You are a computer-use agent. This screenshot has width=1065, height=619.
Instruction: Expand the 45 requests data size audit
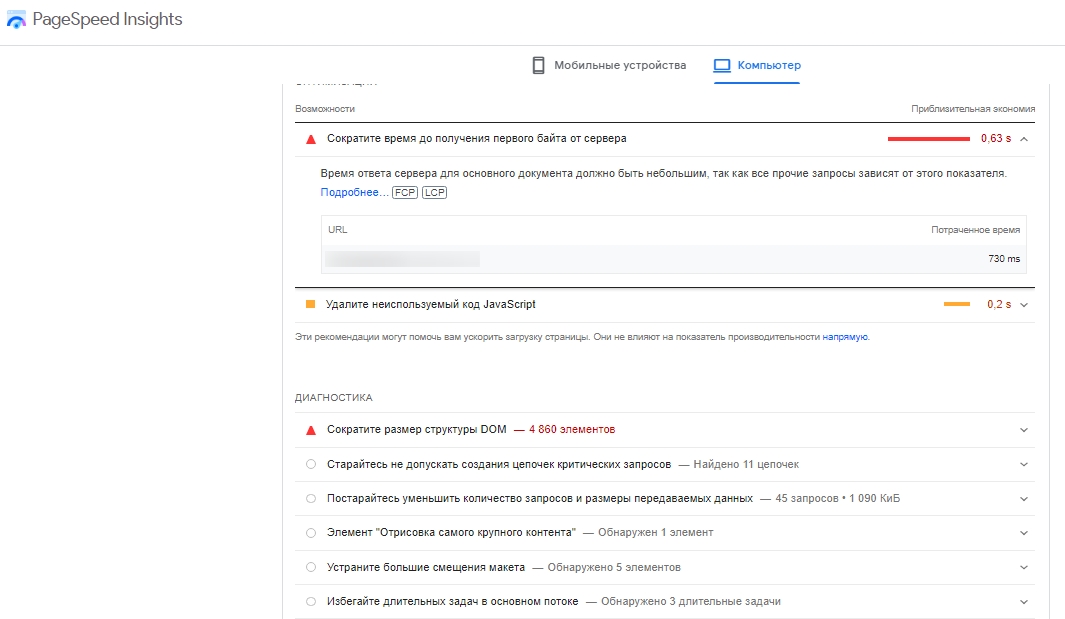(1023, 498)
